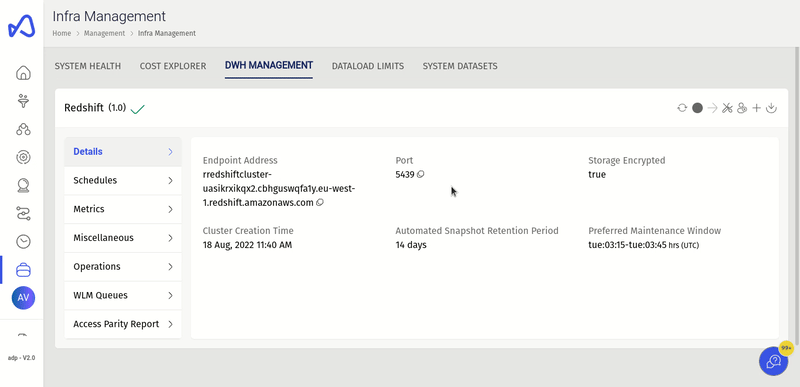Expand the Schedules section
This screenshot has height=387, width=800.
123,180
